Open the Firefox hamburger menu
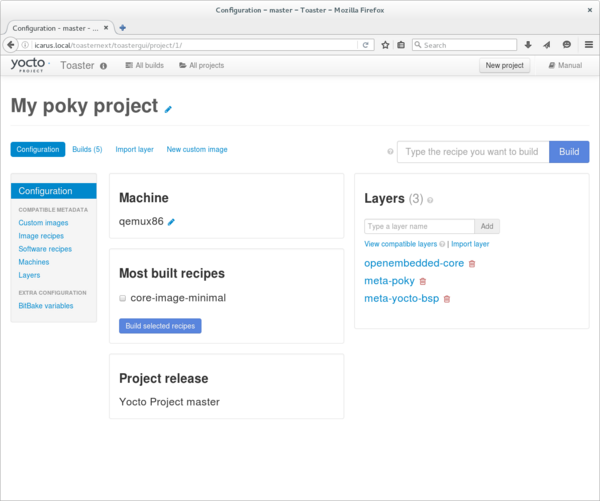 click(589, 45)
